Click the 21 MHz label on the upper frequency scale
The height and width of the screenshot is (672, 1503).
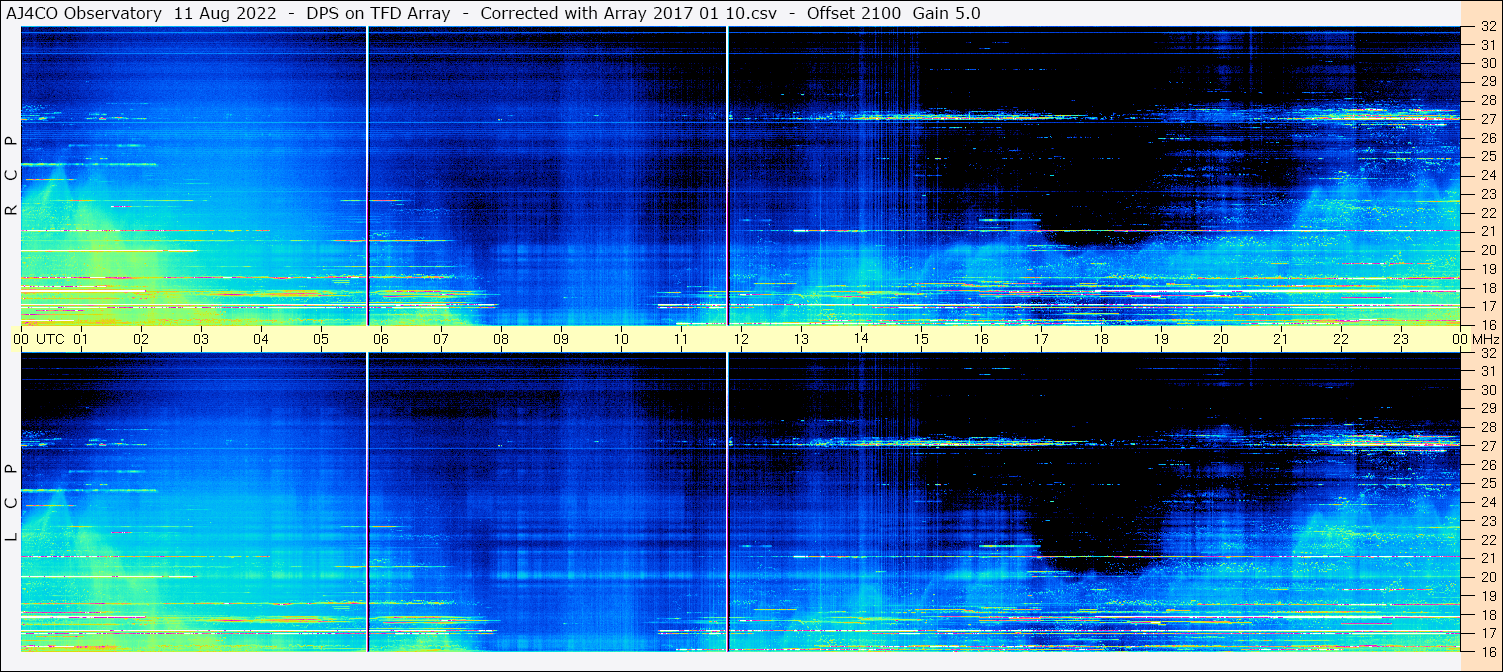[x=1487, y=231]
